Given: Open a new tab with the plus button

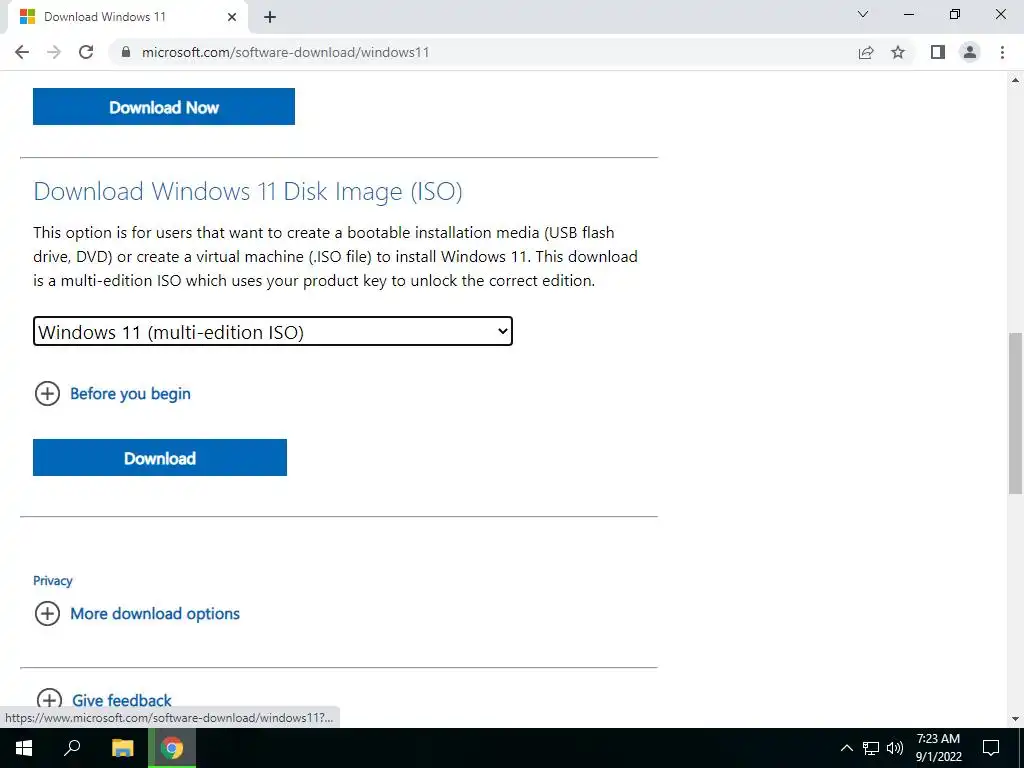Looking at the screenshot, I should [x=270, y=17].
